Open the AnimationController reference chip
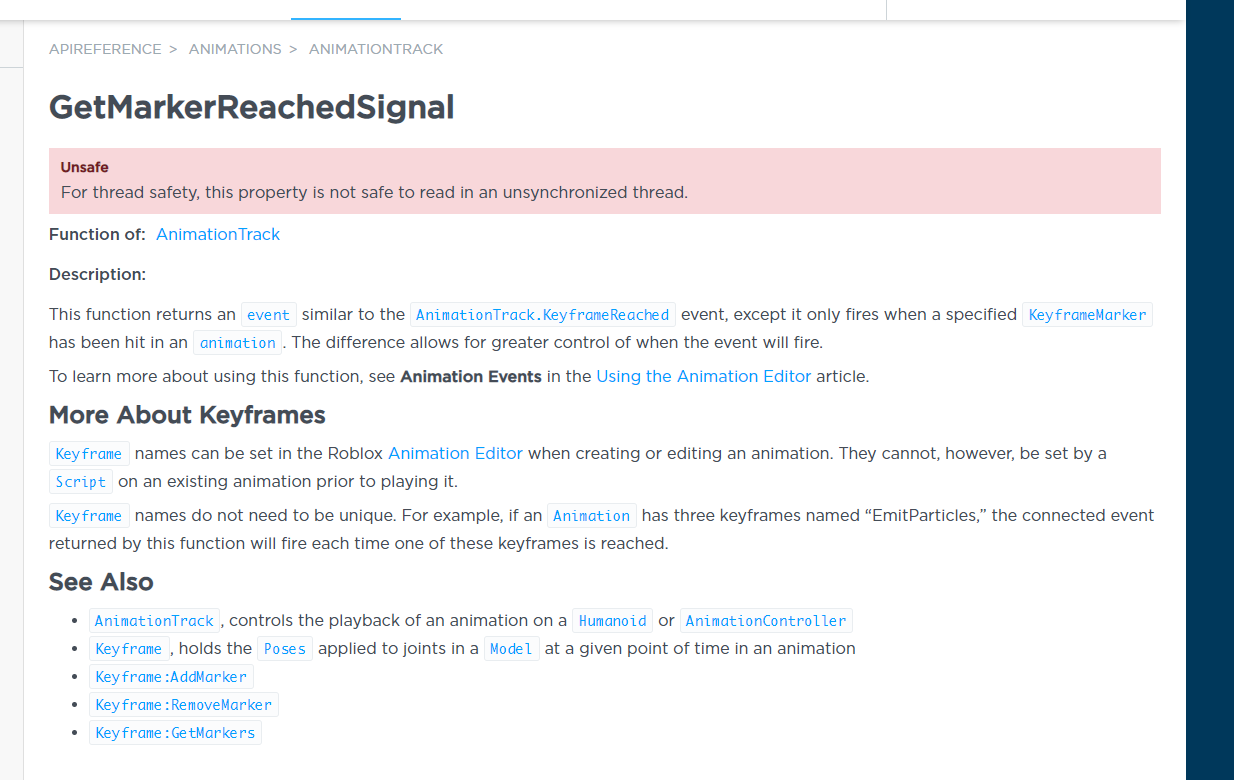 tap(766, 620)
